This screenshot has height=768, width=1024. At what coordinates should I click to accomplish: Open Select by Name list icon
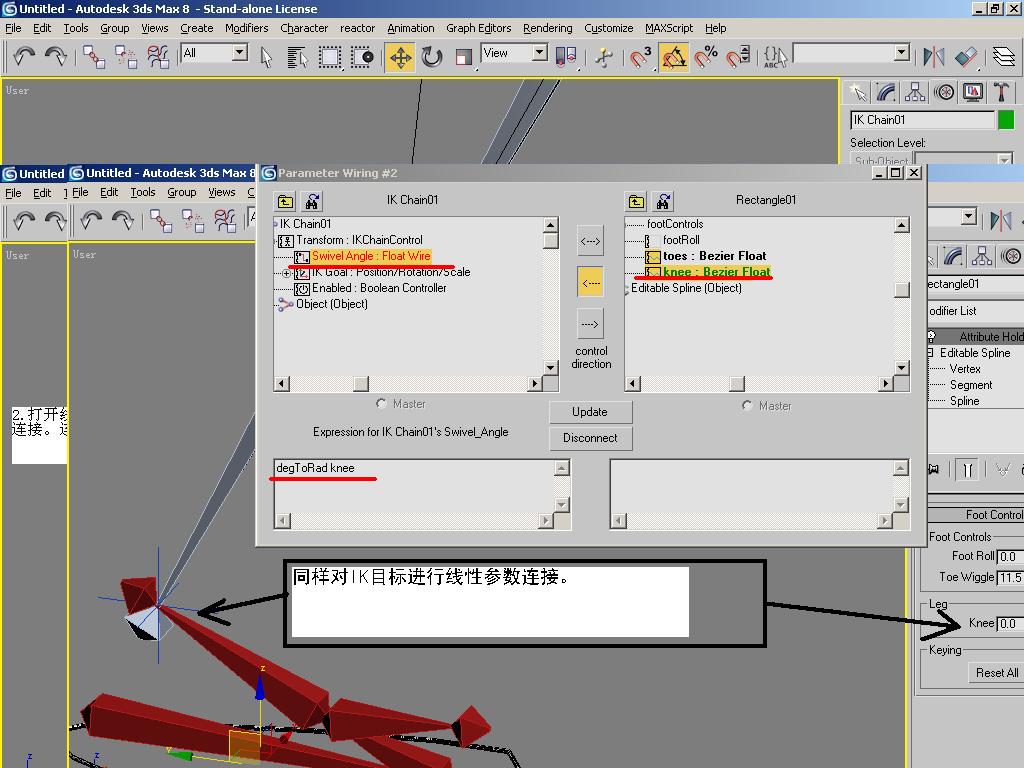tap(297, 57)
